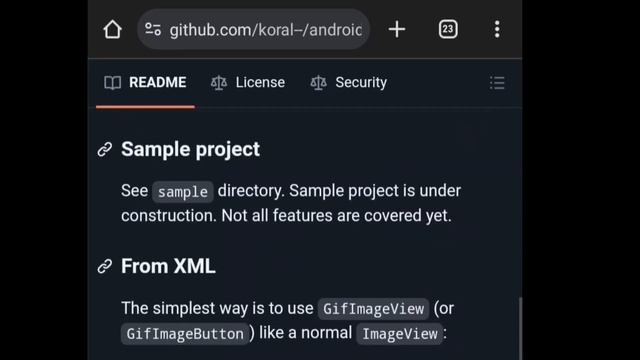Switch to the Security tab
Image resolution: width=640 pixels, height=360 pixels.
(349, 83)
